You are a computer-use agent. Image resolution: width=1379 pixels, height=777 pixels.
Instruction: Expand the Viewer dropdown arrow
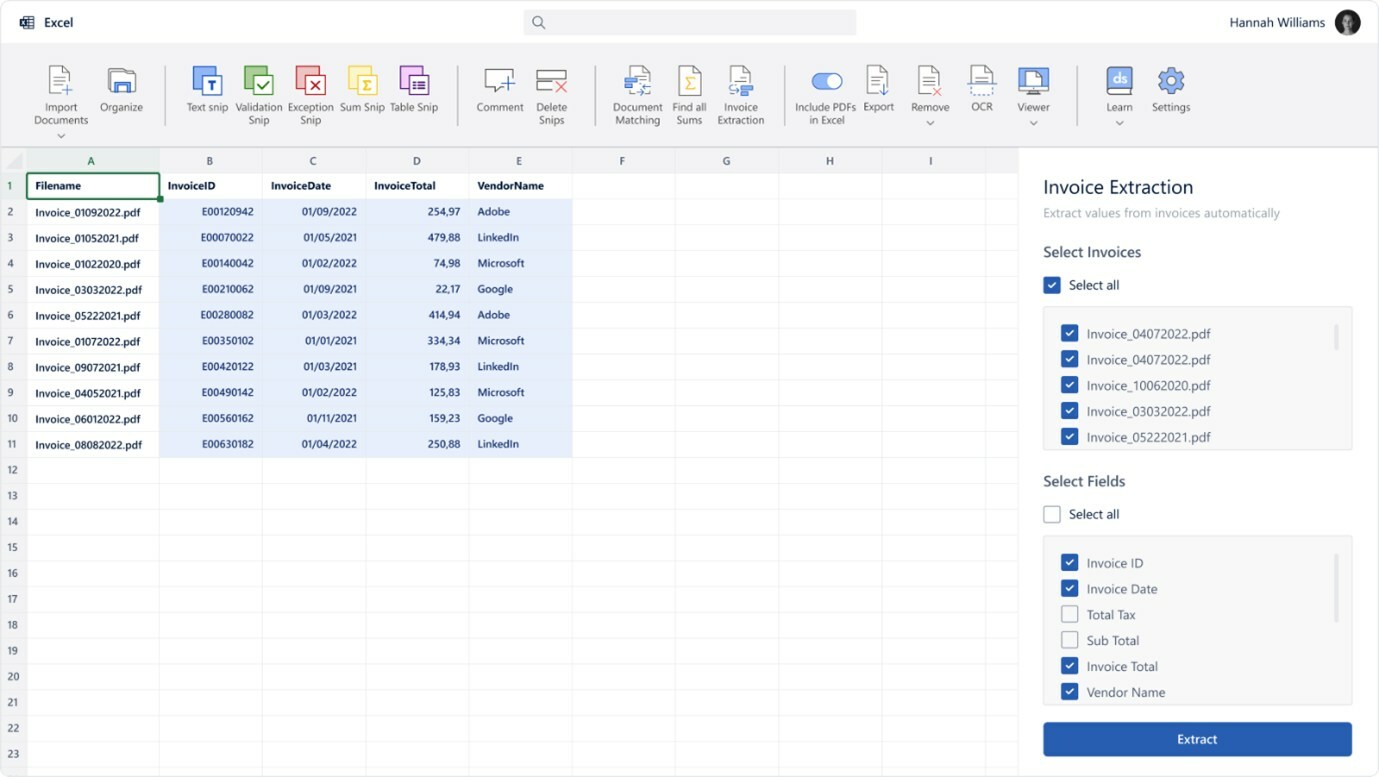pyautogui.click(x=1033, y=123)
